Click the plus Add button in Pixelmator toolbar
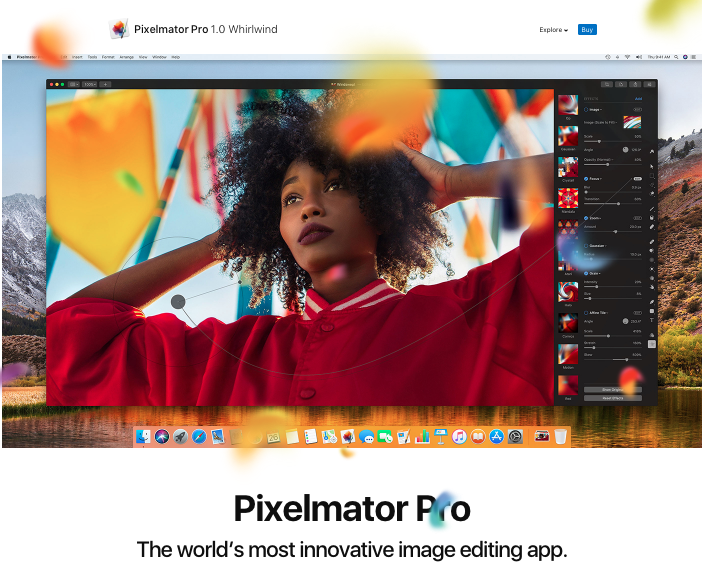The height and width of the screenshot is (576, 702). tap(105, 84)
